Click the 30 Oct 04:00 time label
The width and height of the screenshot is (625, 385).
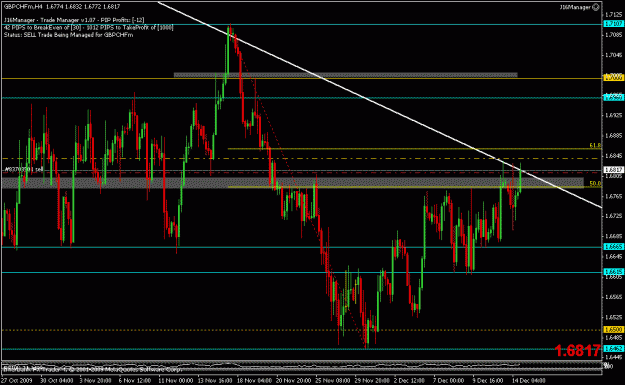(x=57, y=380)
